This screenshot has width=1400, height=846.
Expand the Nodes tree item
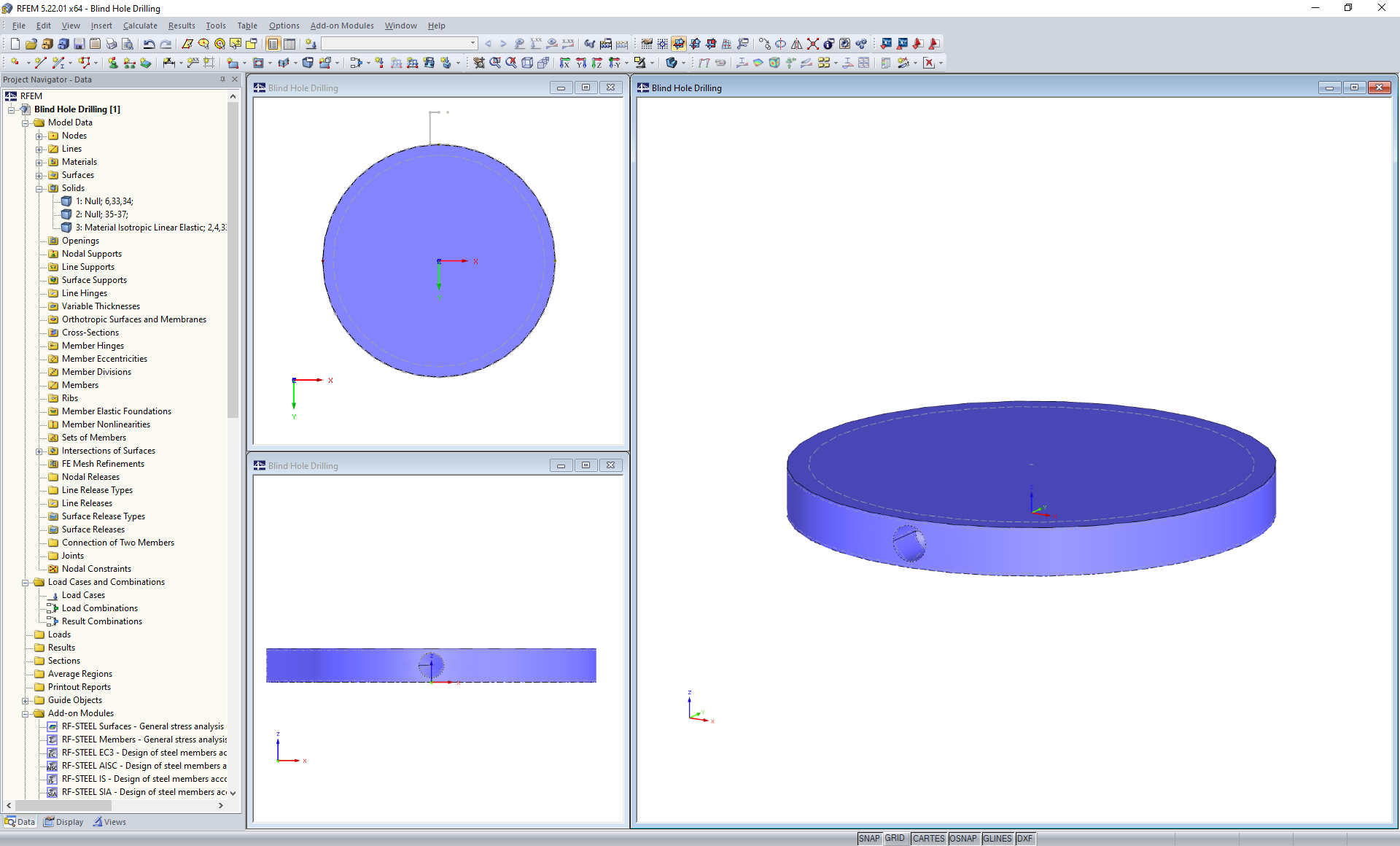click(x=39, y=136)
